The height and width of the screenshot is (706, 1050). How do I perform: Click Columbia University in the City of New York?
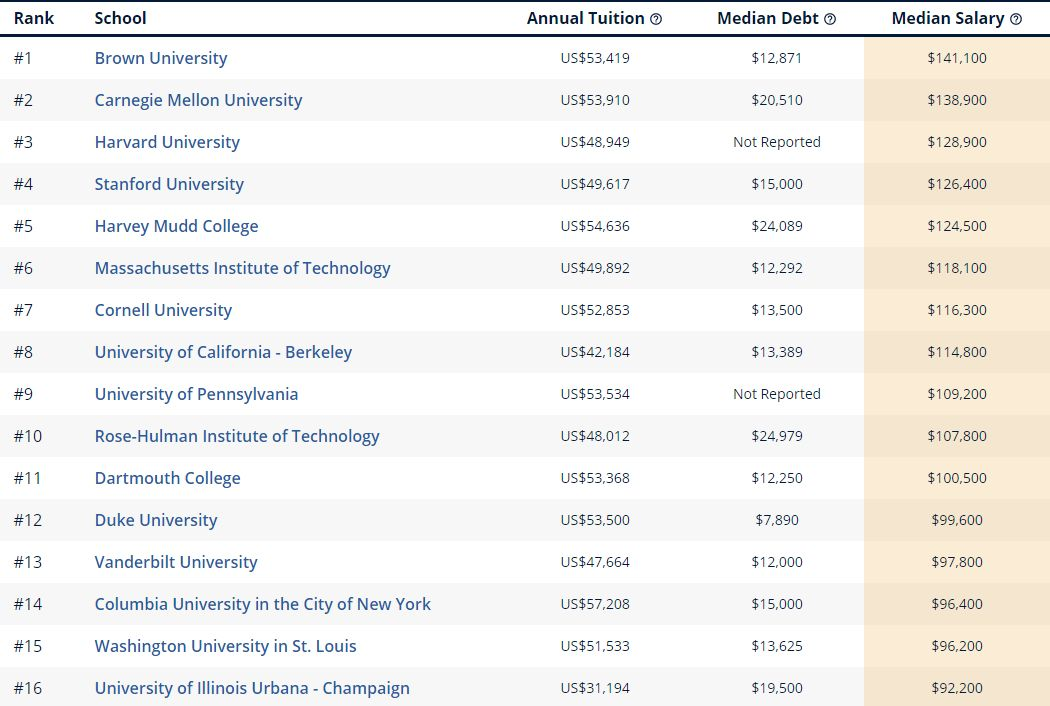pyautogui.click(x=263, y=604)
